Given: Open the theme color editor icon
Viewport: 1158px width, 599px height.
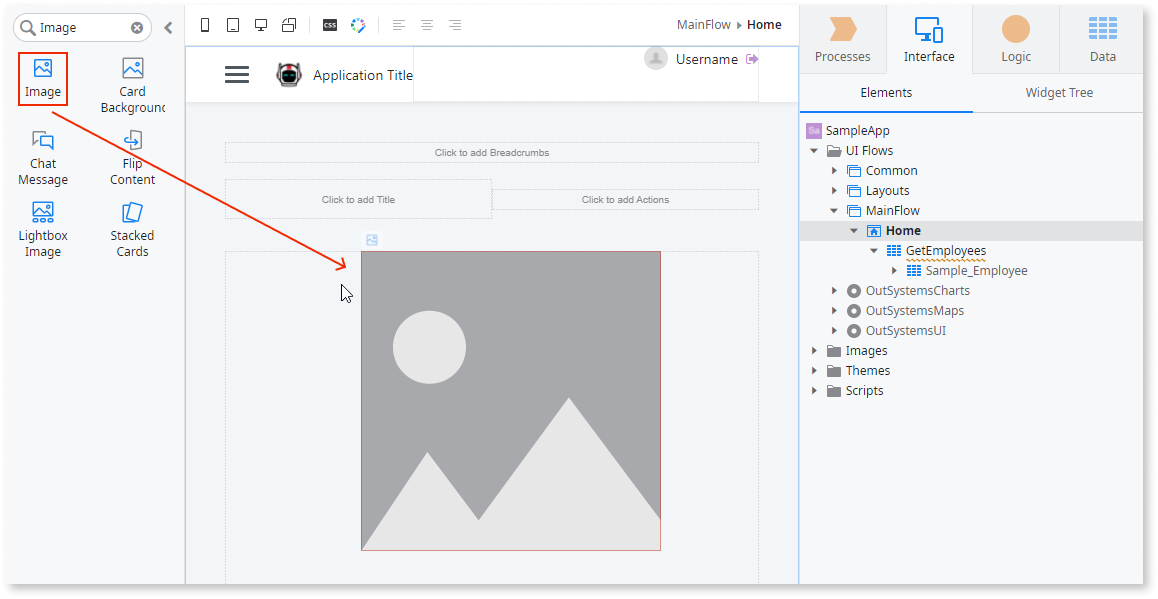Looking at the screenshot, I should pyautogui.click(x=358, y=25).
